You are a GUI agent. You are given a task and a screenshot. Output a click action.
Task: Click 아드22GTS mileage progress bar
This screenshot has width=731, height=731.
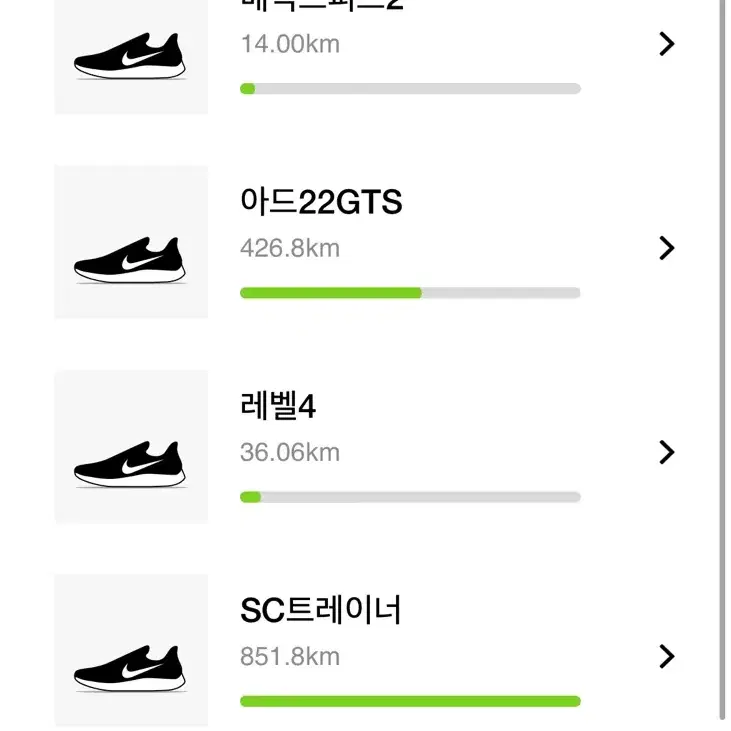pyautogui.click(x=410, y=293)
